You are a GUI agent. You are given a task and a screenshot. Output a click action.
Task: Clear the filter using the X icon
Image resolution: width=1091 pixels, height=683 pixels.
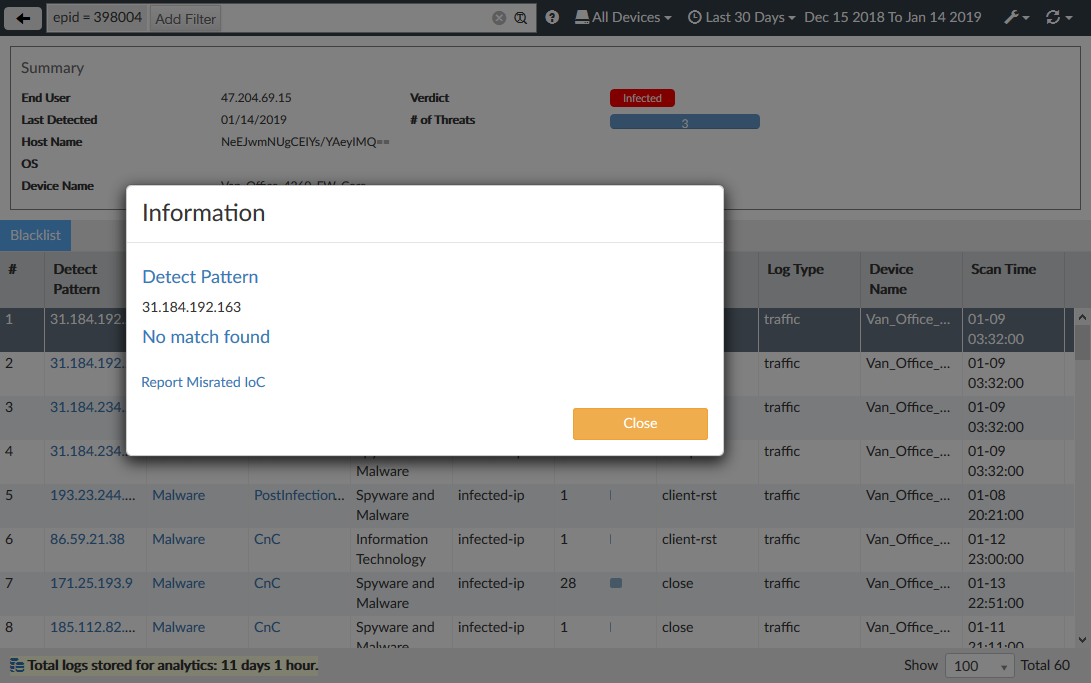tap(500, 18)
